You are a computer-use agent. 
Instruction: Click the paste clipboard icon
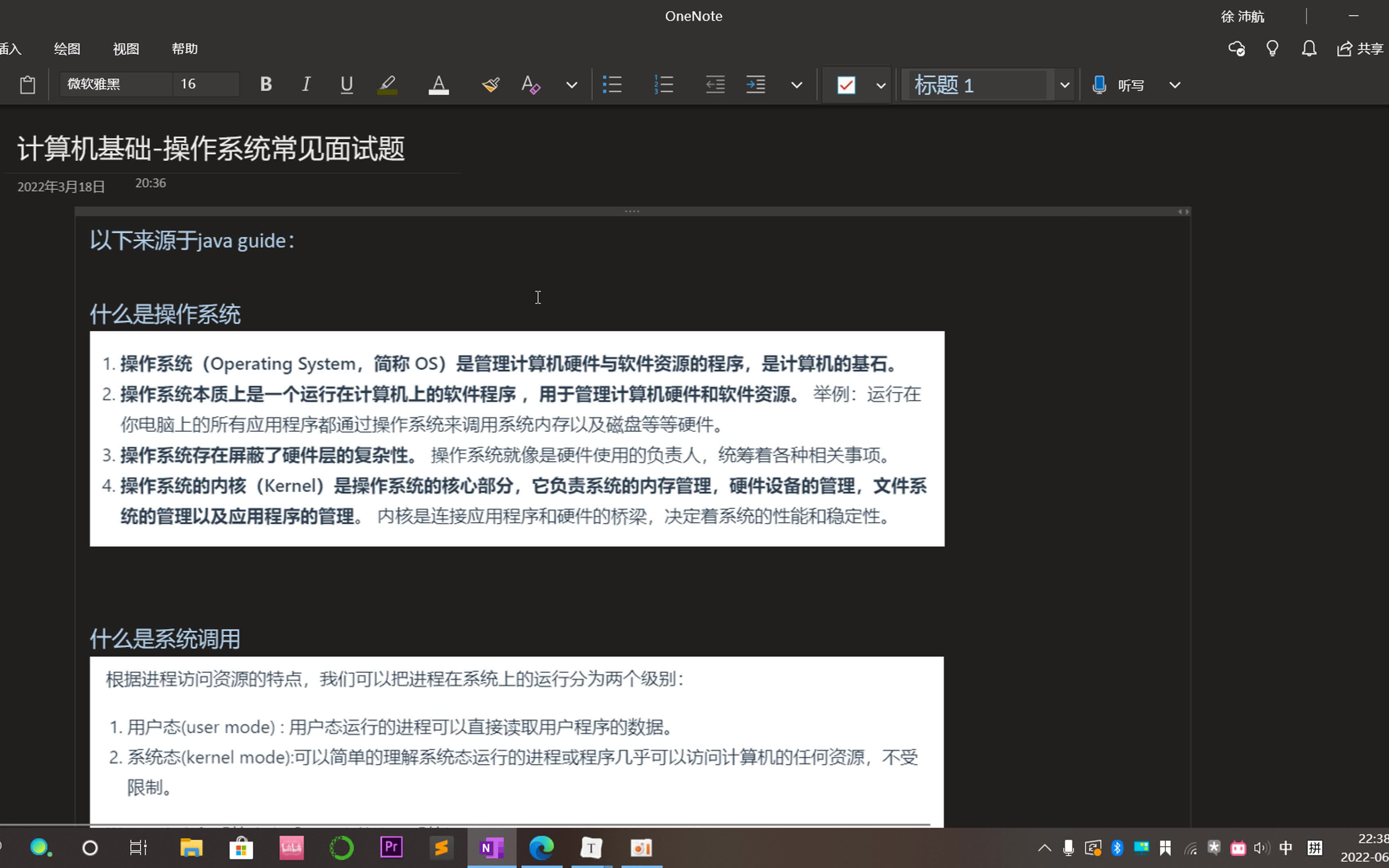click(28, 84)
